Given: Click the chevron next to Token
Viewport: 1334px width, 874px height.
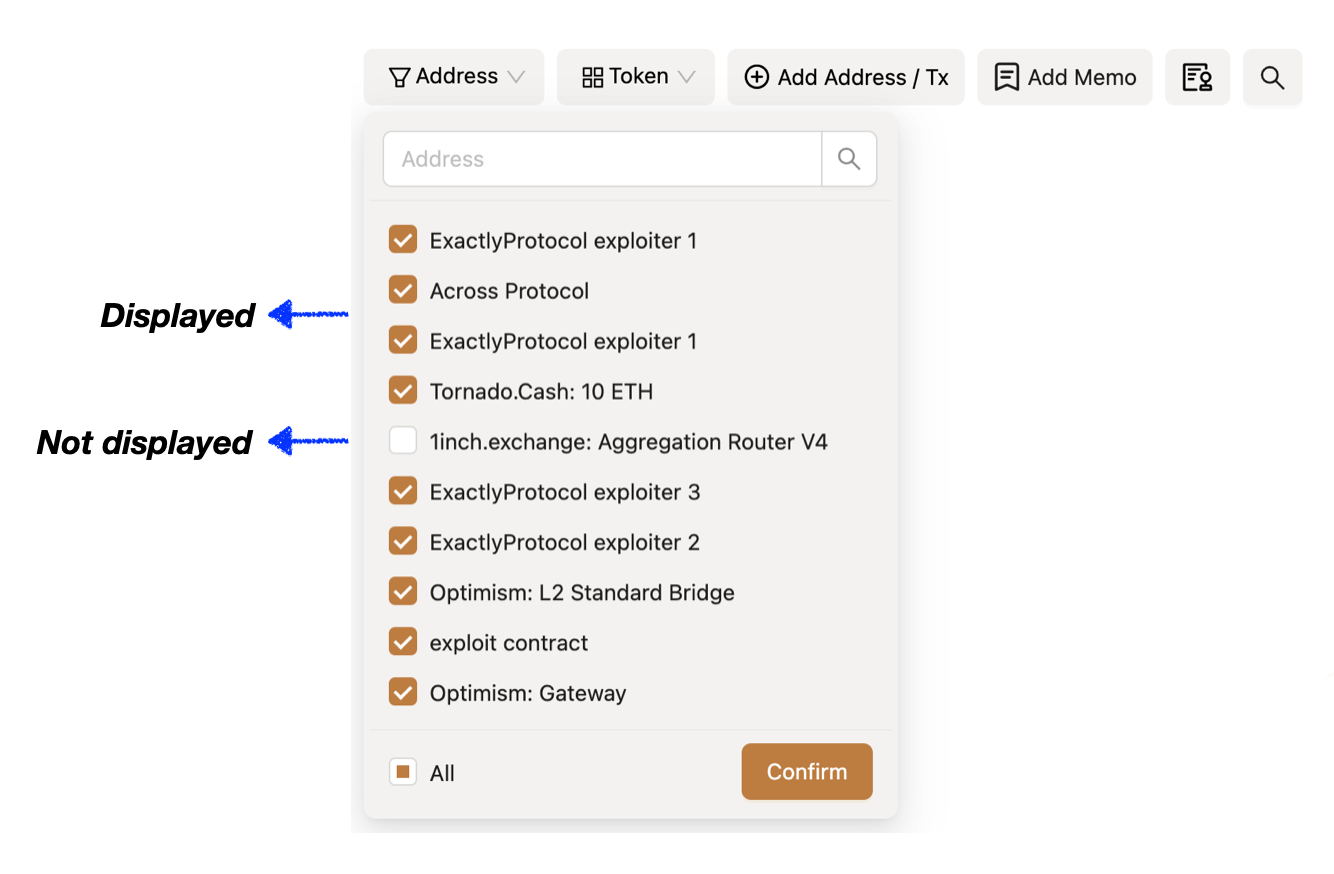Looking at the screenshot, I should [x=687, y=77].
